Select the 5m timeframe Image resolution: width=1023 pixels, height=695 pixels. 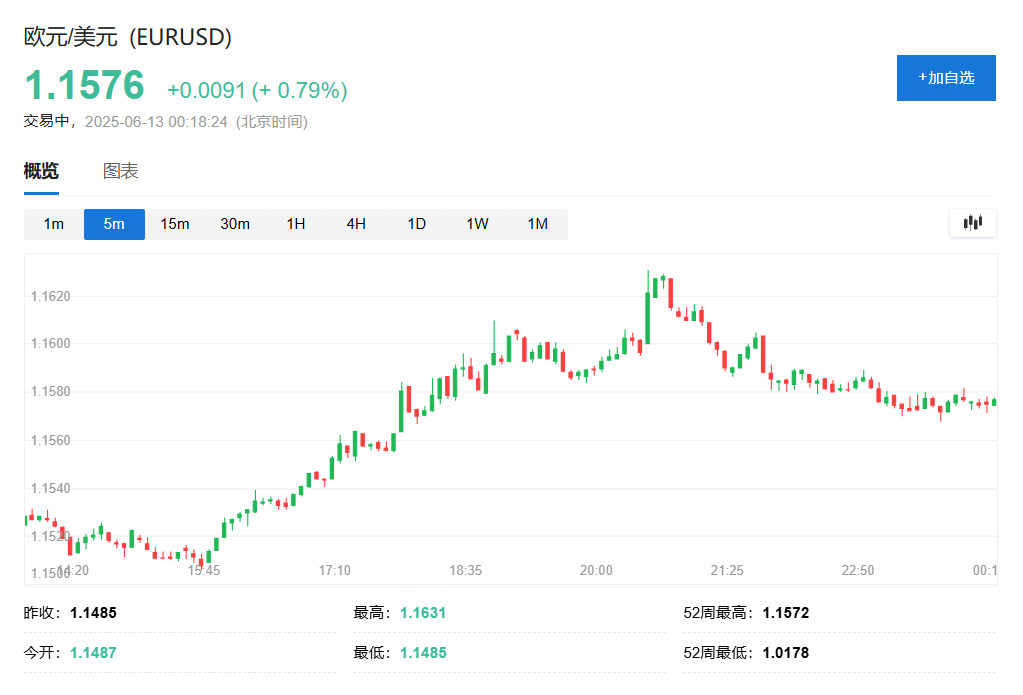coord(114,224)
